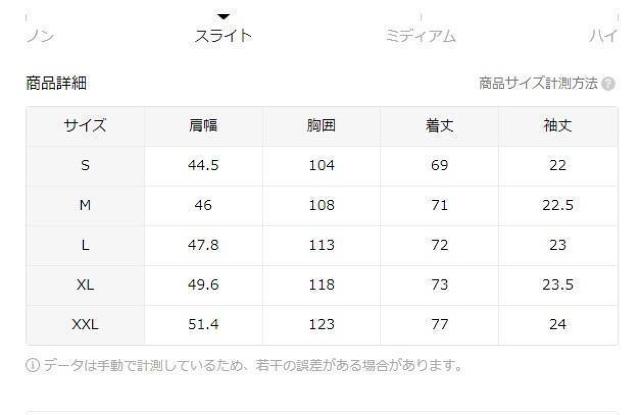Open the 商品サイズ計測方法 link
This screenshot has height=415, width=640.
(x=539, y=82)
